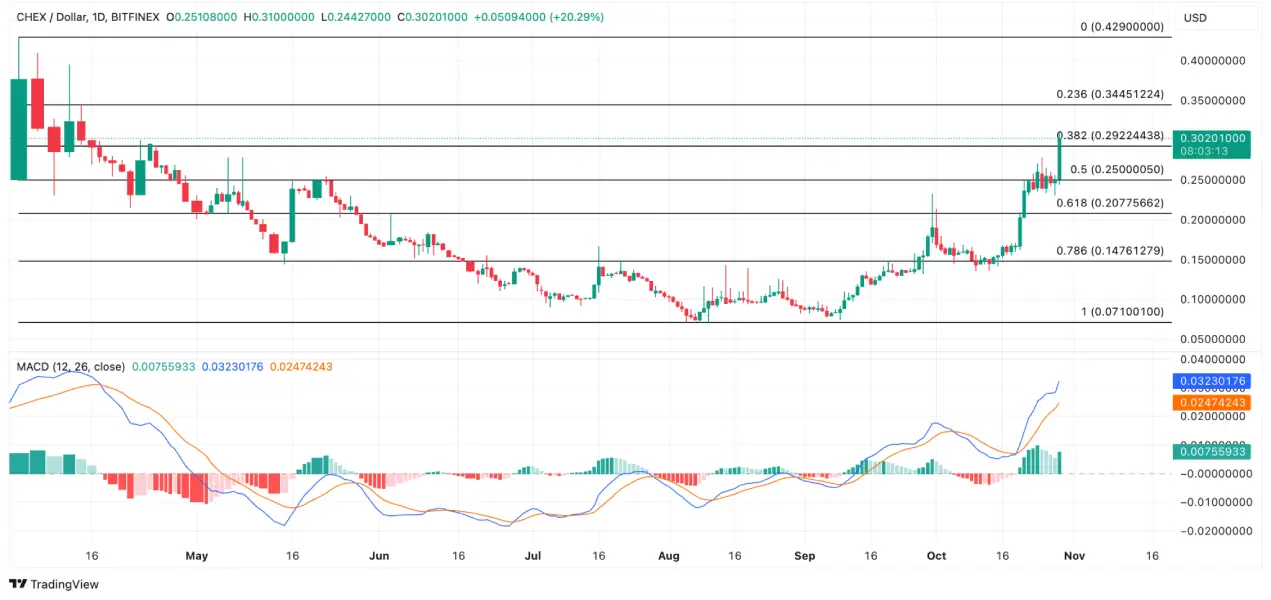The image size is (1271, 600).
Task: Click the blue MACD axis tag 0.03230176
Action: (x=1213, y=381)
